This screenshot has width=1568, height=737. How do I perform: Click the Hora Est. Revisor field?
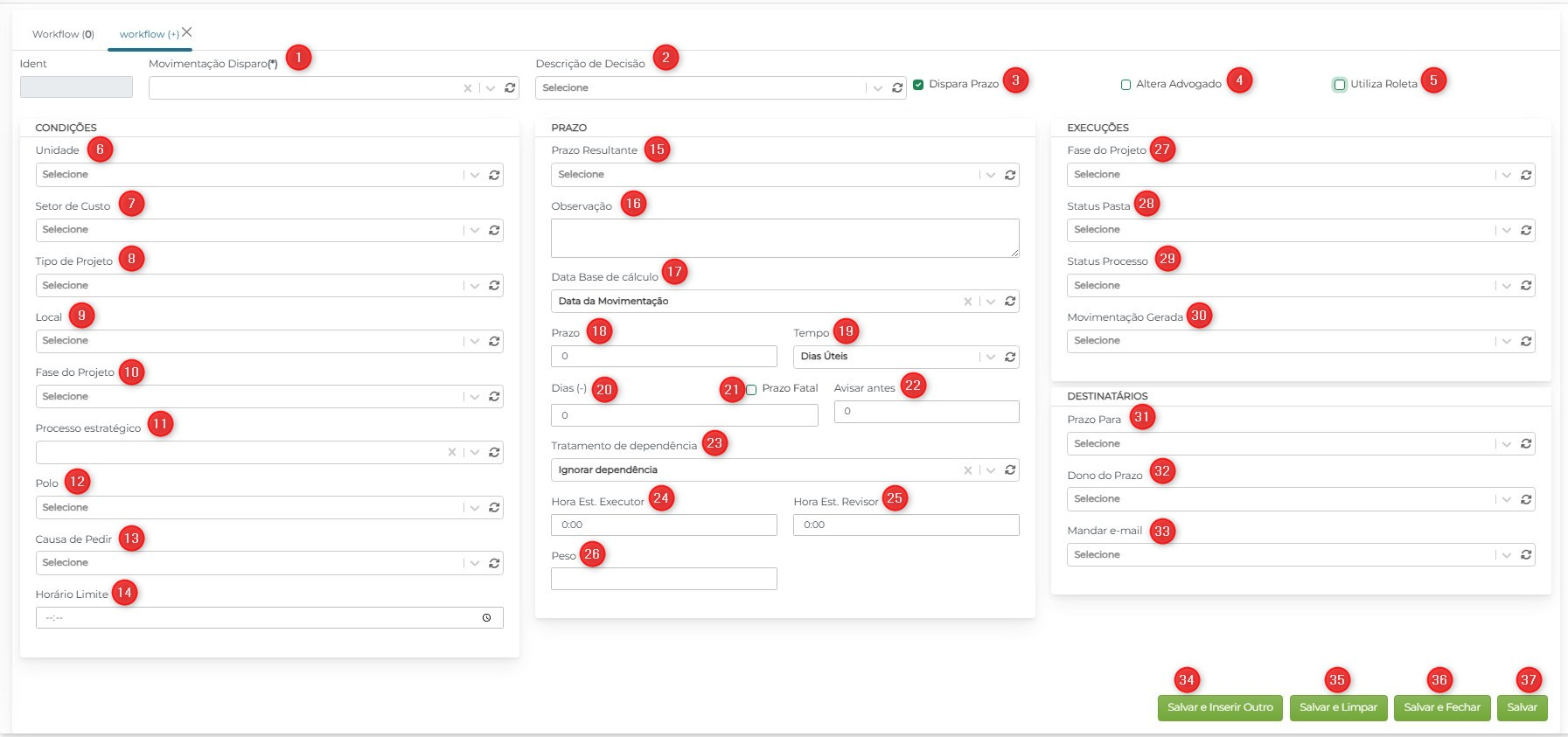coord(906,525)
